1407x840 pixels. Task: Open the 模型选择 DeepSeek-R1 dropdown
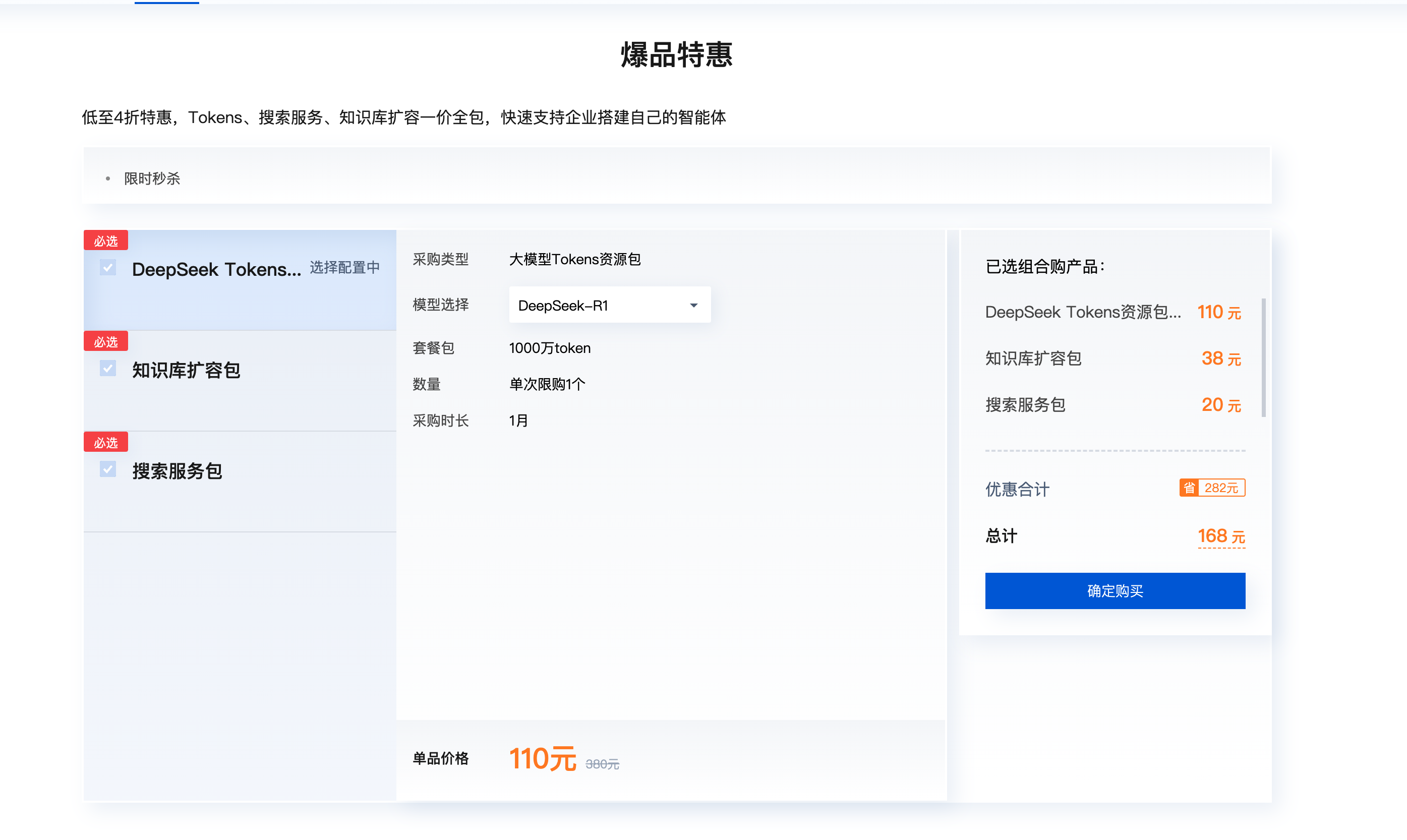pos(610,305)
